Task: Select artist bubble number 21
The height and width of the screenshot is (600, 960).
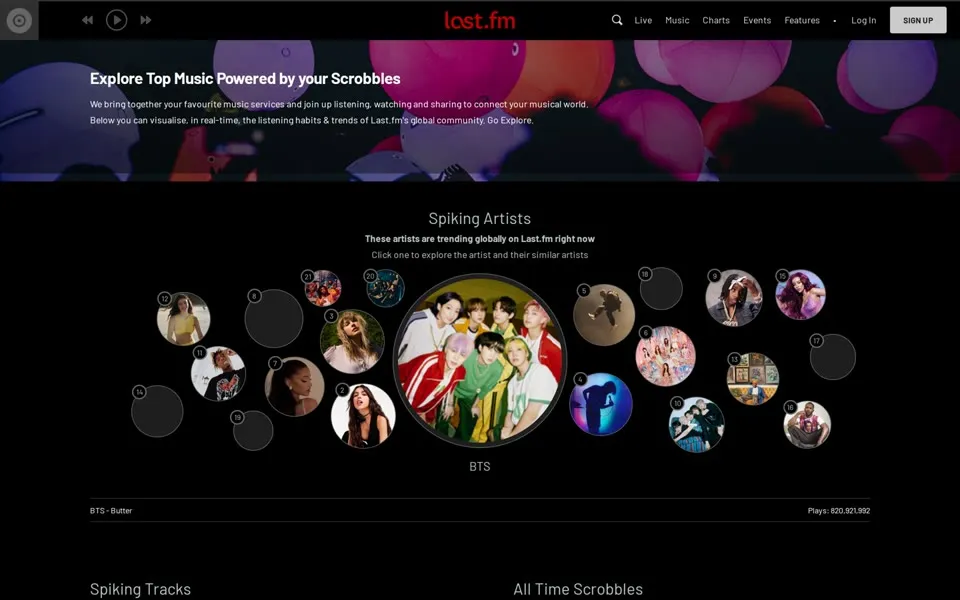Action: [323, 288]
